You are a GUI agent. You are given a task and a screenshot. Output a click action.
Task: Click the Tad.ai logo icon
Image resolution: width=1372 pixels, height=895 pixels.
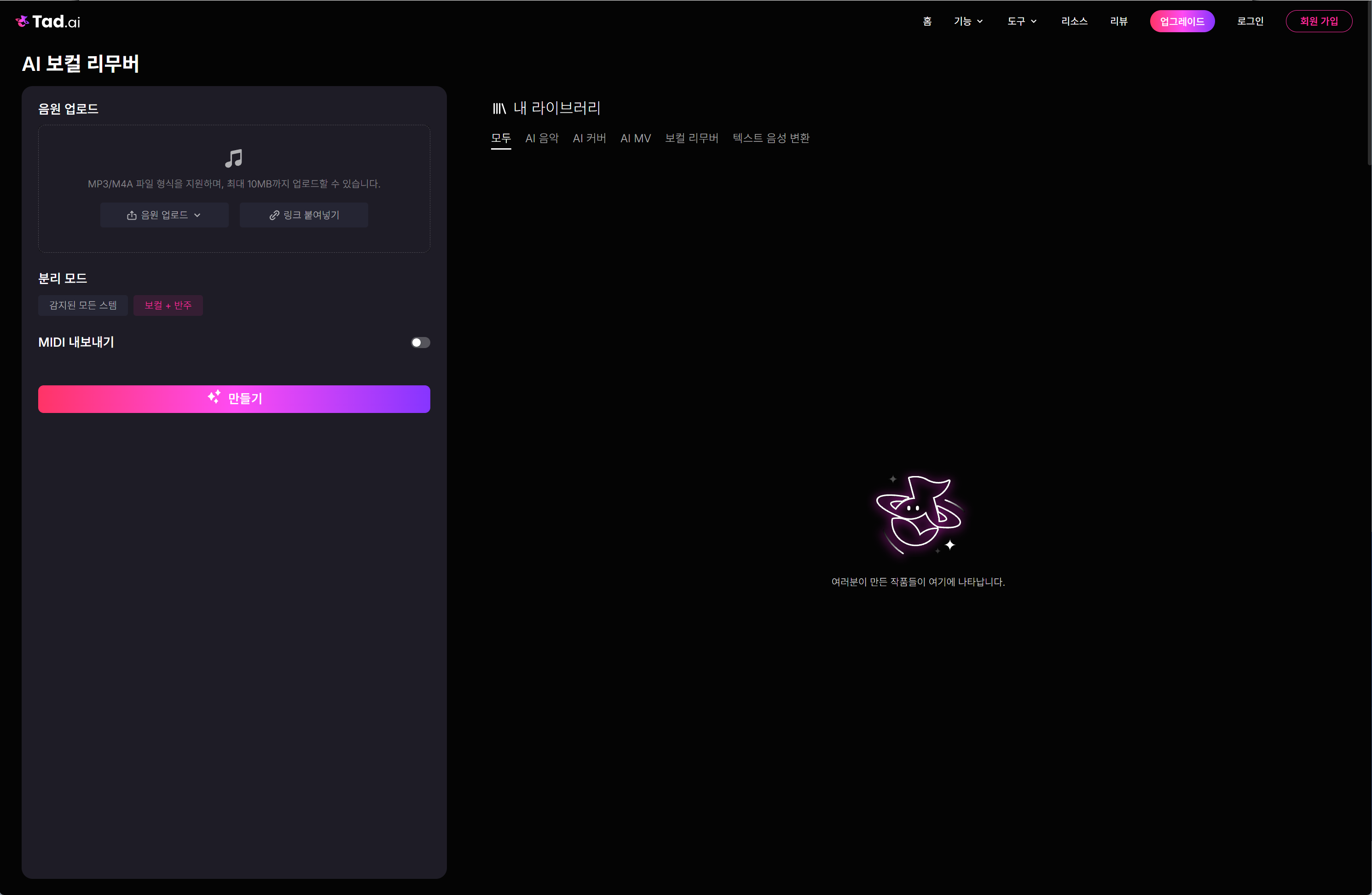(22, 21)
